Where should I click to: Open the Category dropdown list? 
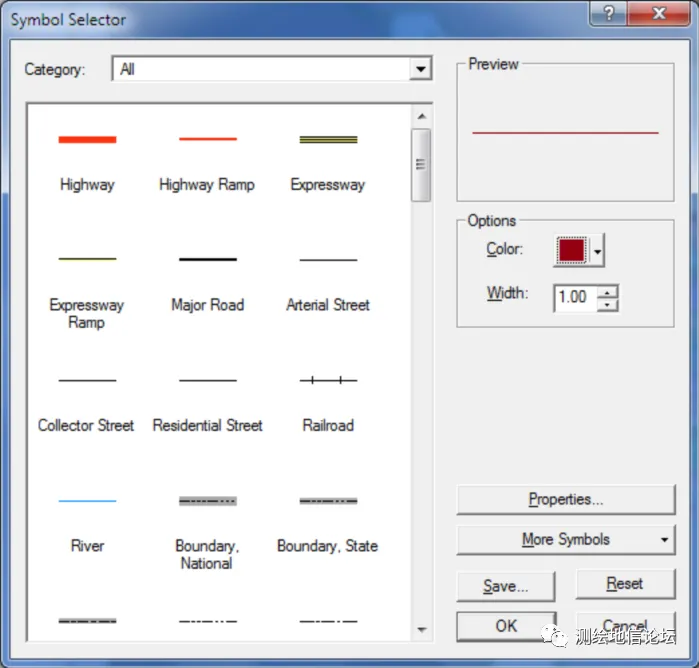pyautogui.click(x=420, y=69)
